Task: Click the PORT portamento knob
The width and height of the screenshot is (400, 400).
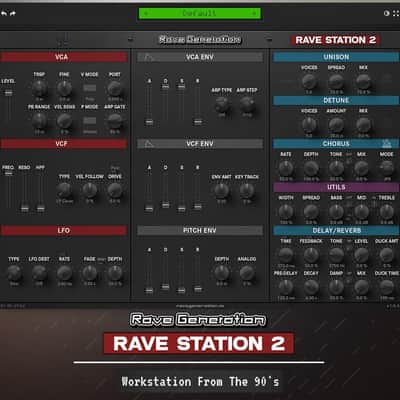Action: coord(115,88)
